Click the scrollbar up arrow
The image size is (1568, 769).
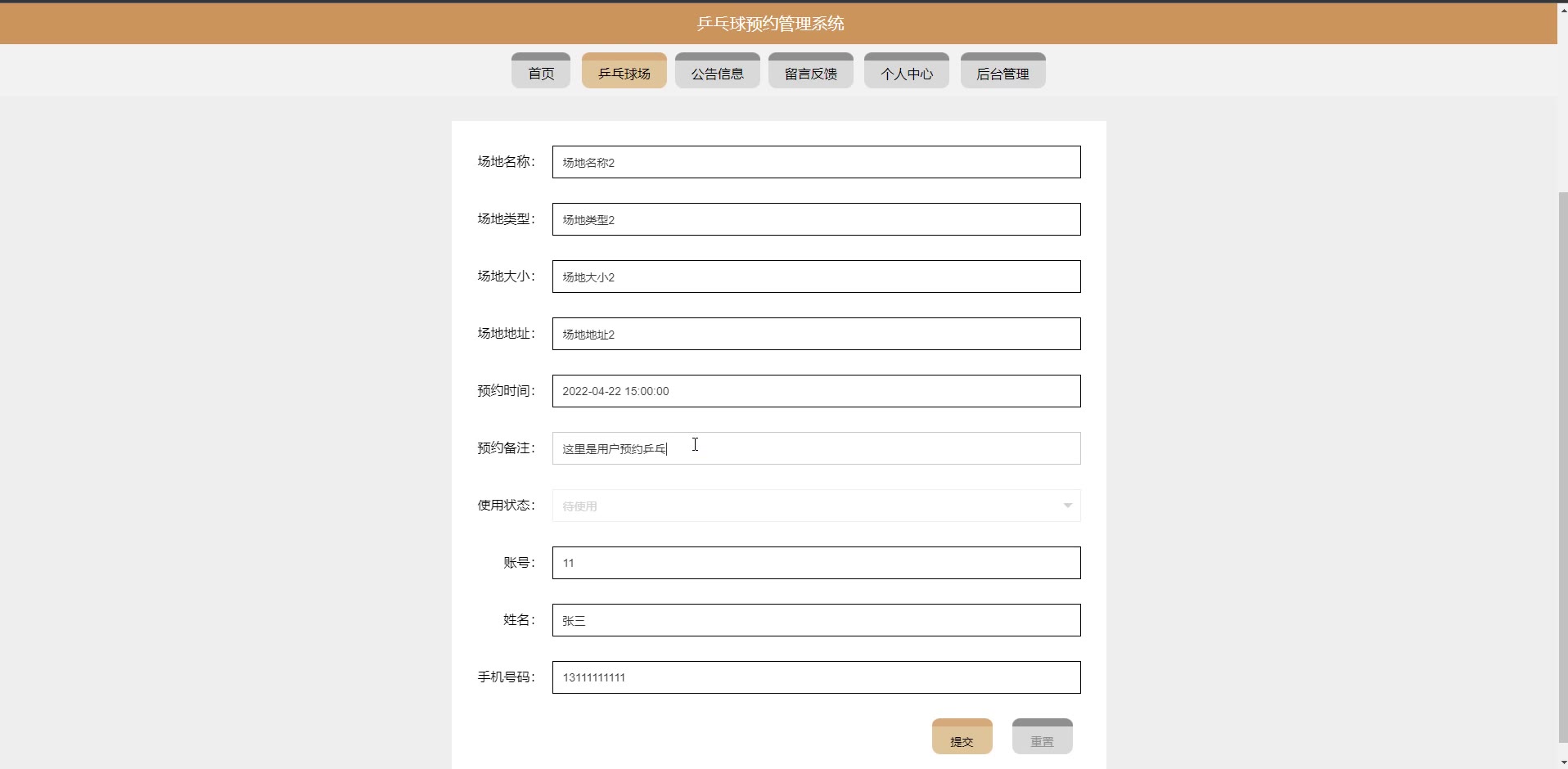coord(1562,9)
